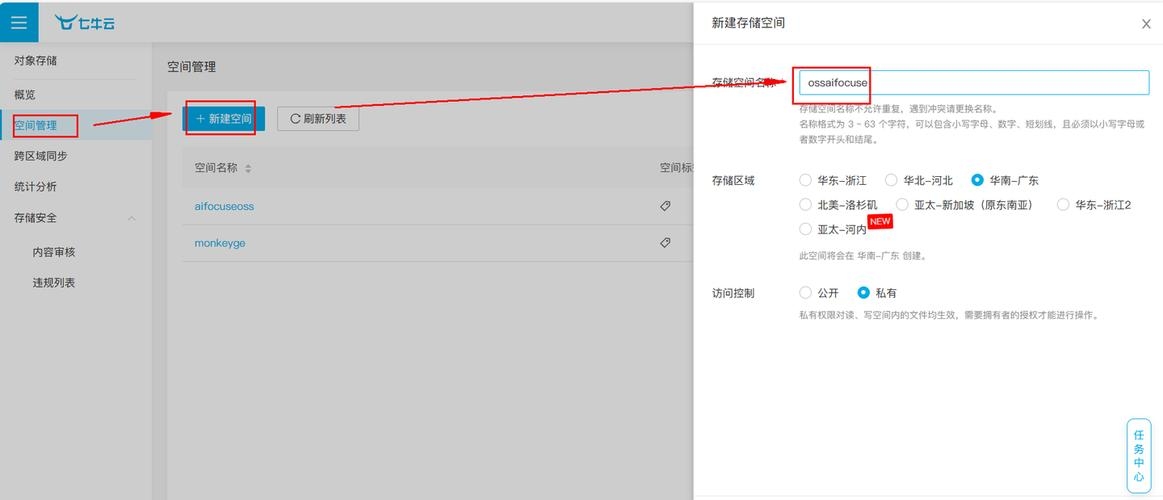Open the hamburger menu icon
Viewport: 1163px width, 500px height.
[19, 22]
